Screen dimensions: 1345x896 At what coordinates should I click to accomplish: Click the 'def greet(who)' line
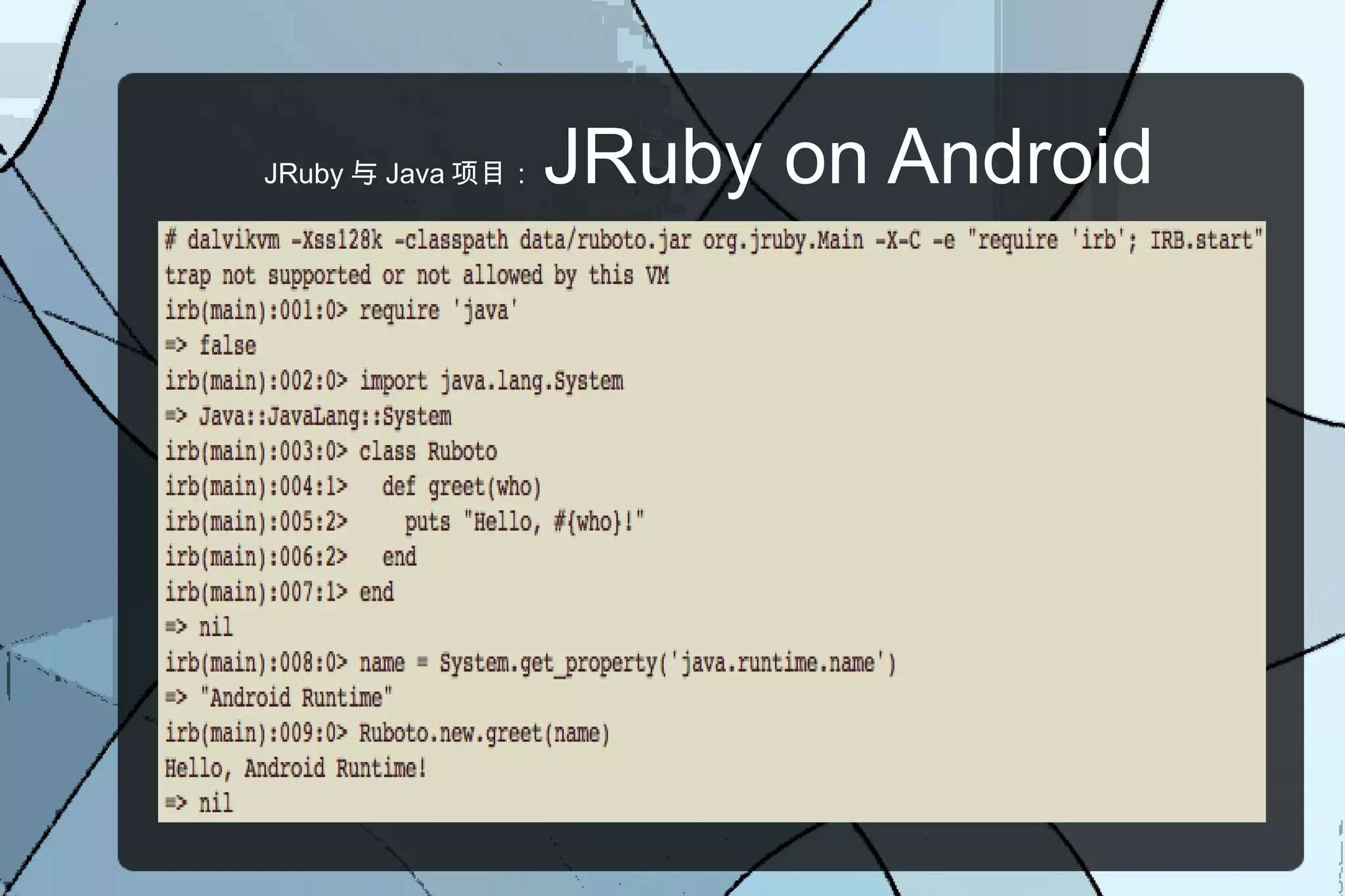pos(353,487)
